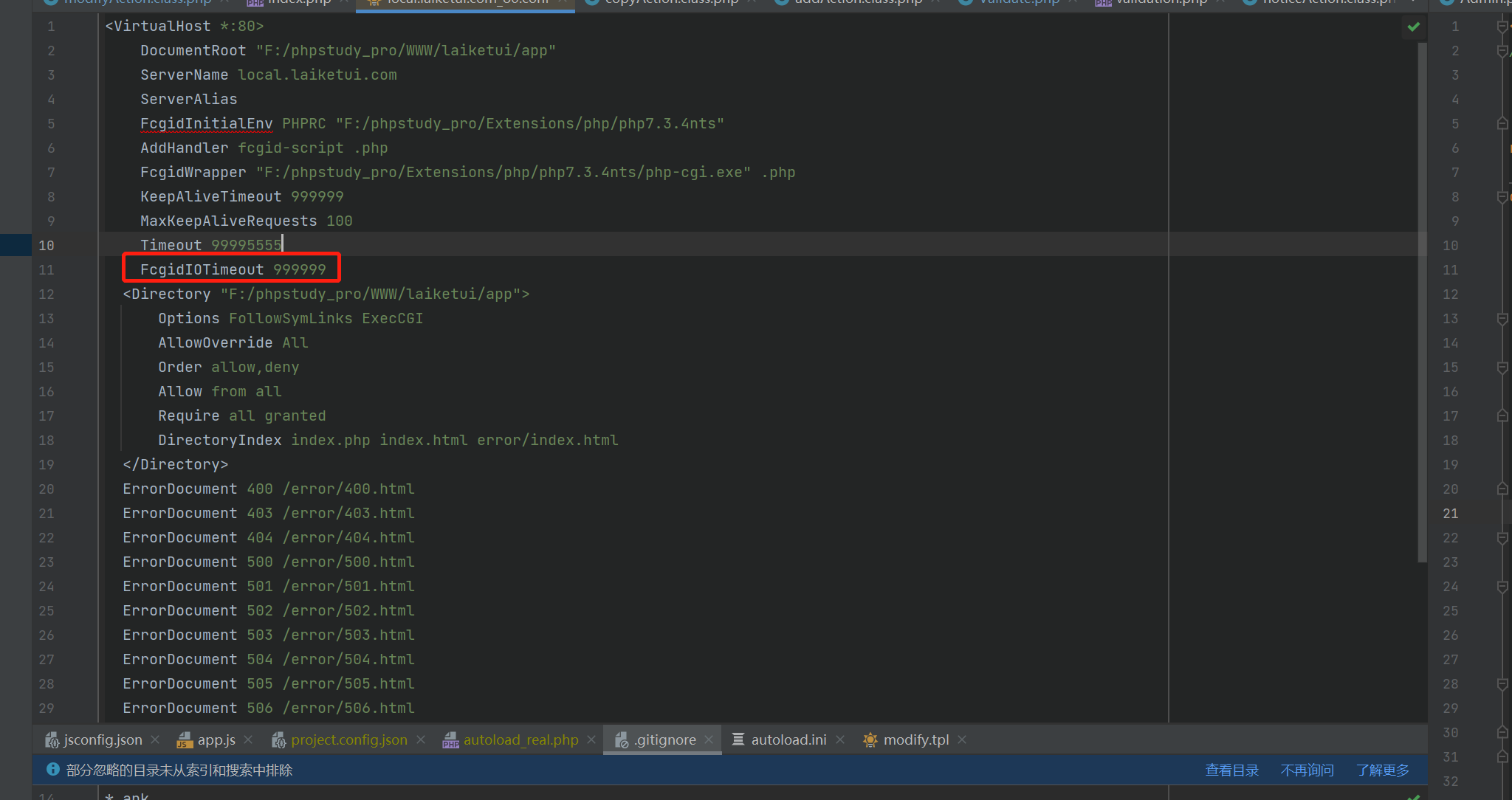Click the 不再询问 link
Viewport: 1512px width, 800px height.
click(x=1307, y=770)
